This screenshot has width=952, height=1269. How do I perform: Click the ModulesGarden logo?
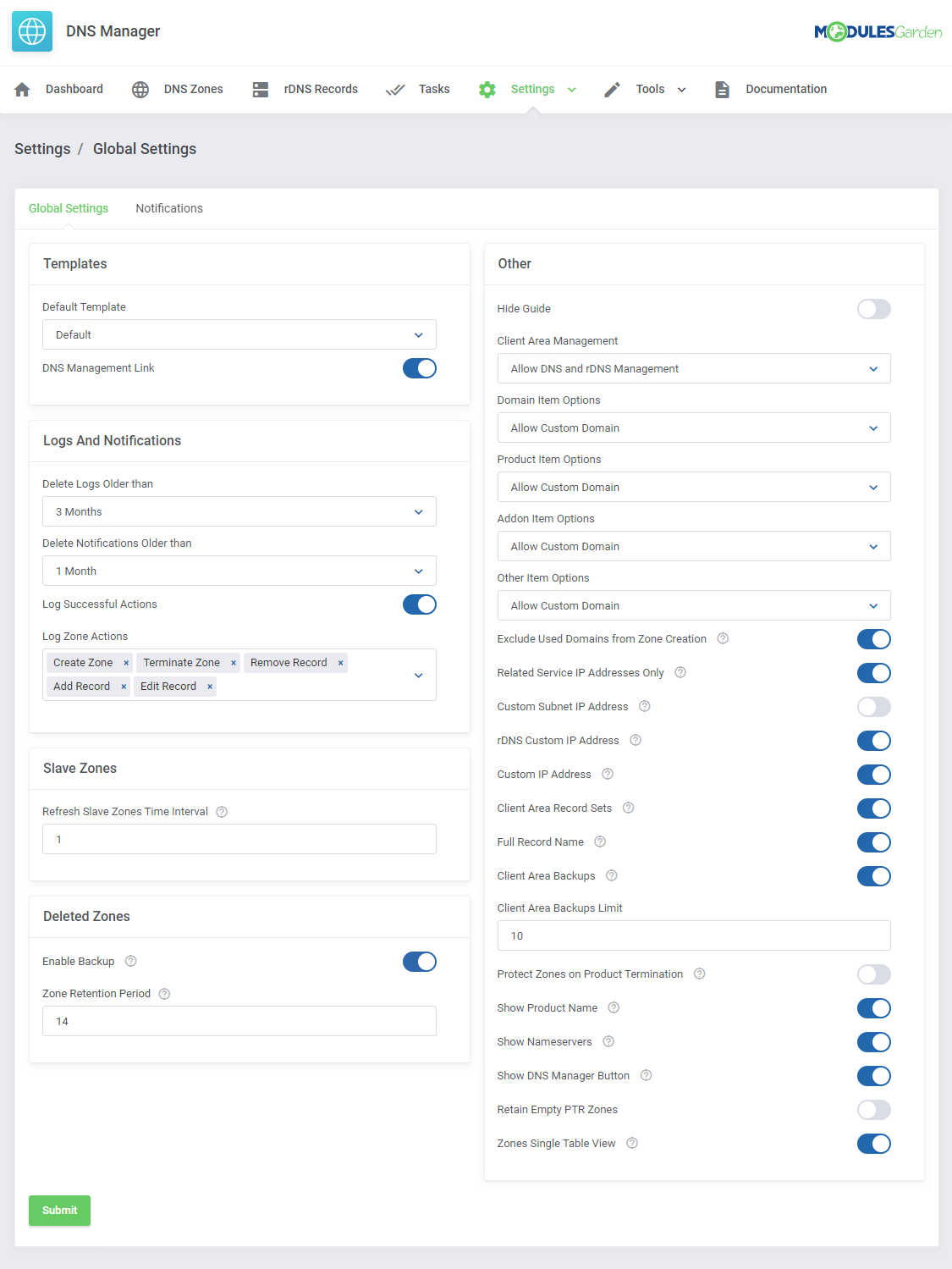[x=878, y=32]
